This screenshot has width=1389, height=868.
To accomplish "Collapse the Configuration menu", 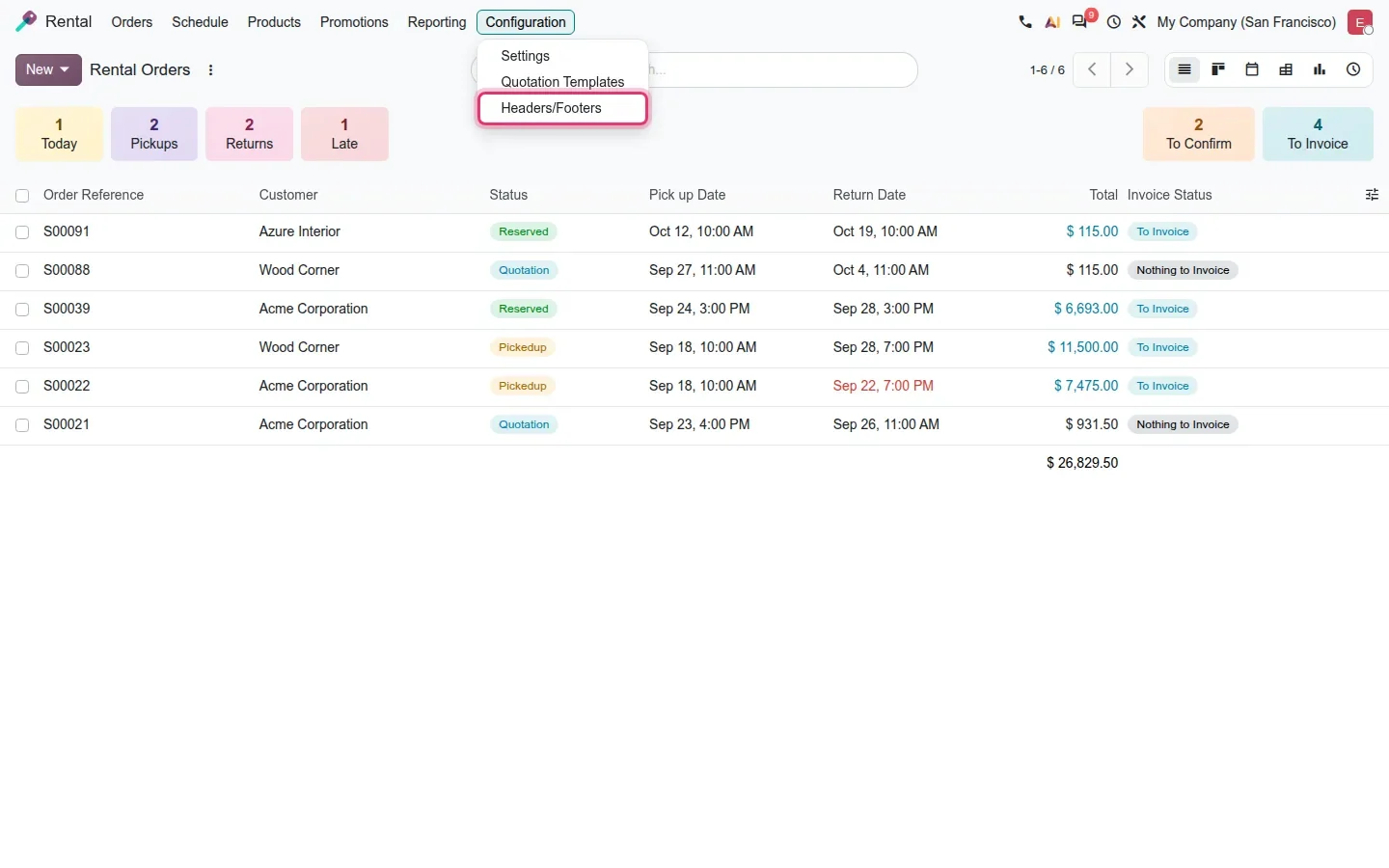I will (526, 22).
